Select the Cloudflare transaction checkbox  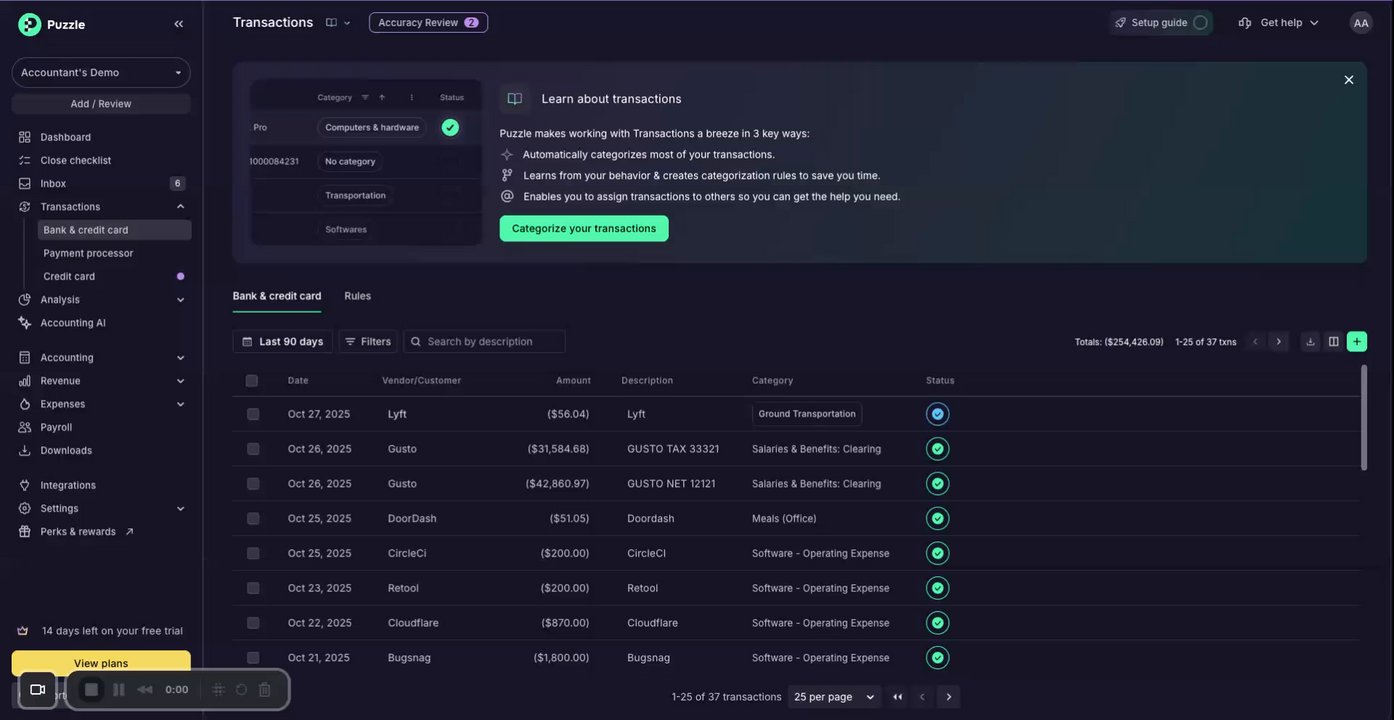(x=253, y=623)
